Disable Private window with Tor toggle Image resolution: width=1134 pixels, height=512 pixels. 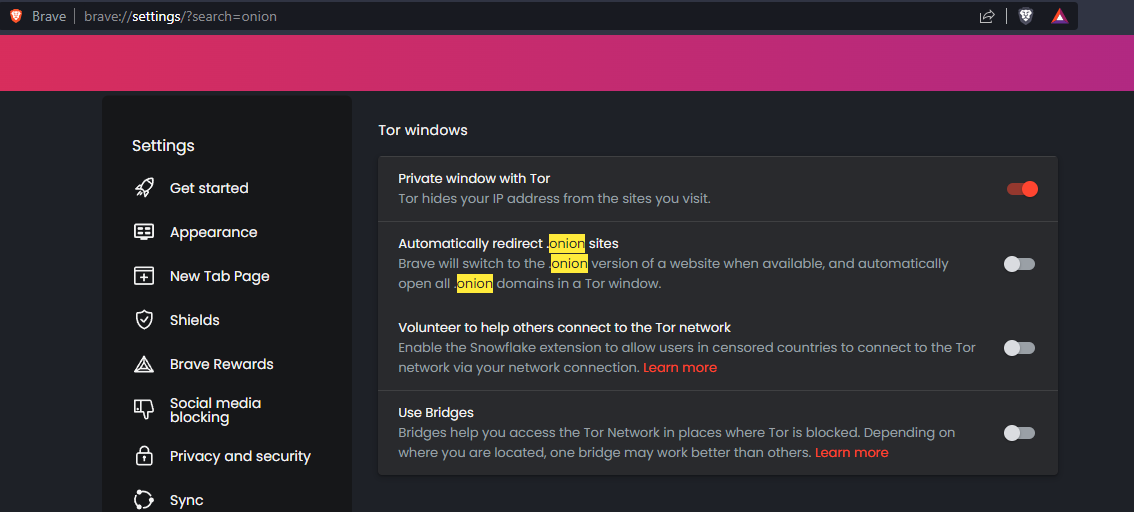(x=1022, y=189)
